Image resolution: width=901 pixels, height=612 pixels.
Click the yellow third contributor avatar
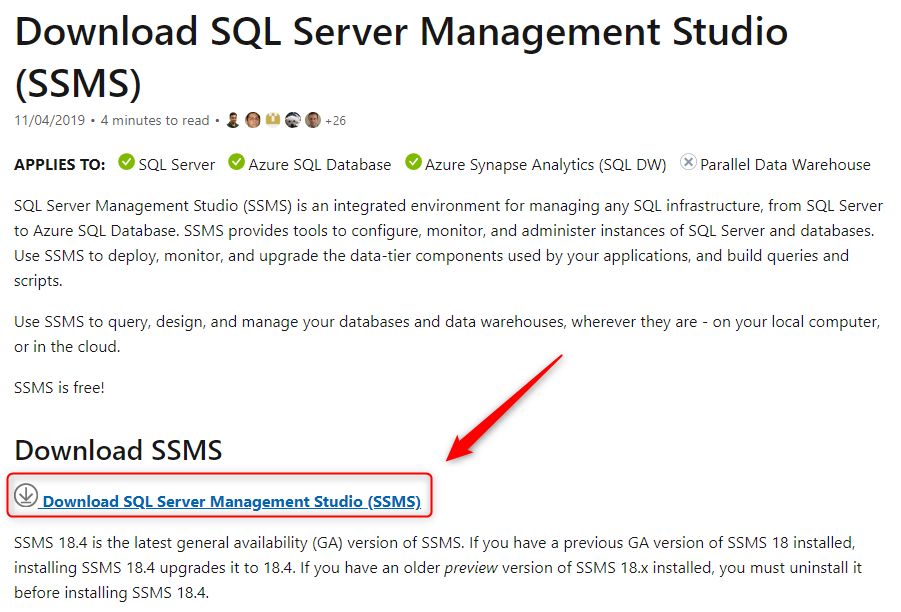pyautogui.click(x=273, y=120)
